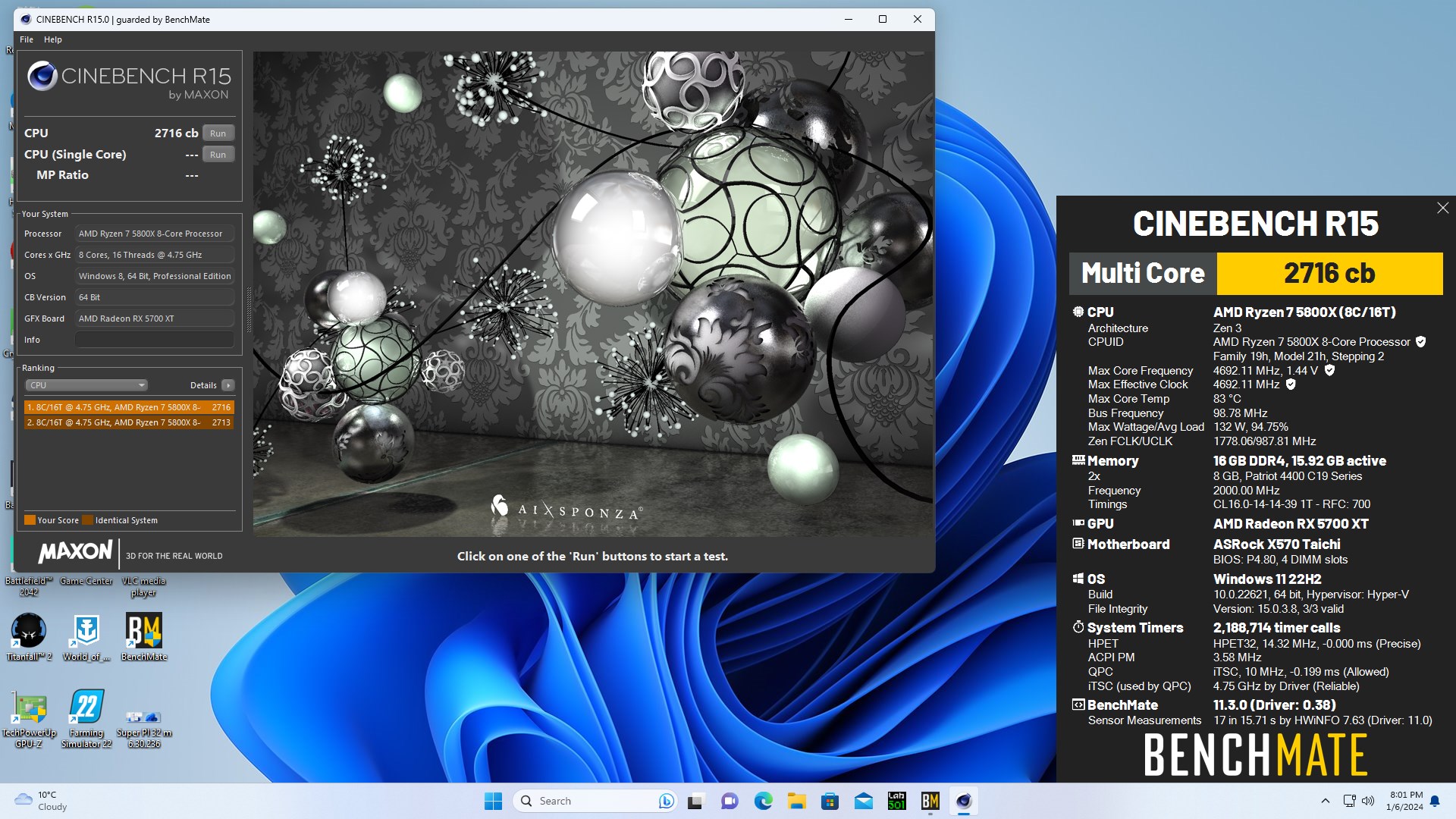Open notifications bell icon
This screenshot has width=1456, height=819.
[1435, 801]
